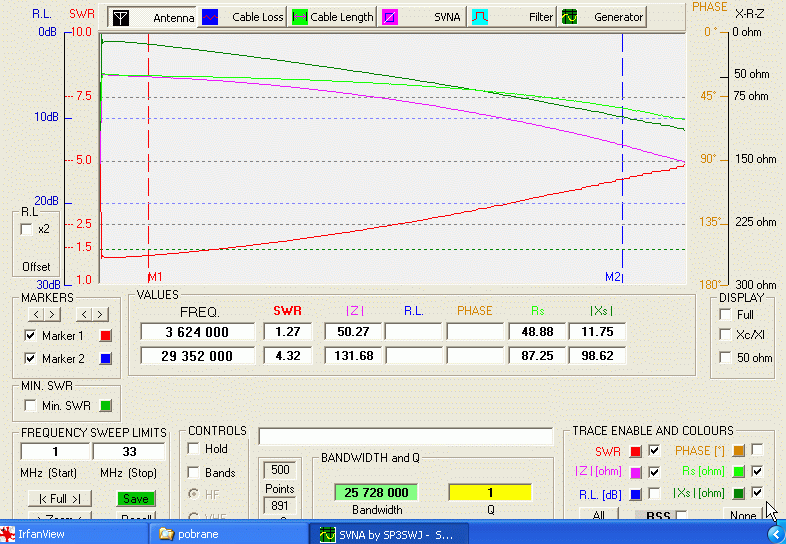Enable the PHASE trace checkbox
The width and height of the screenshot is (786, 544).
pyautogui.click(x=757, y=451)
